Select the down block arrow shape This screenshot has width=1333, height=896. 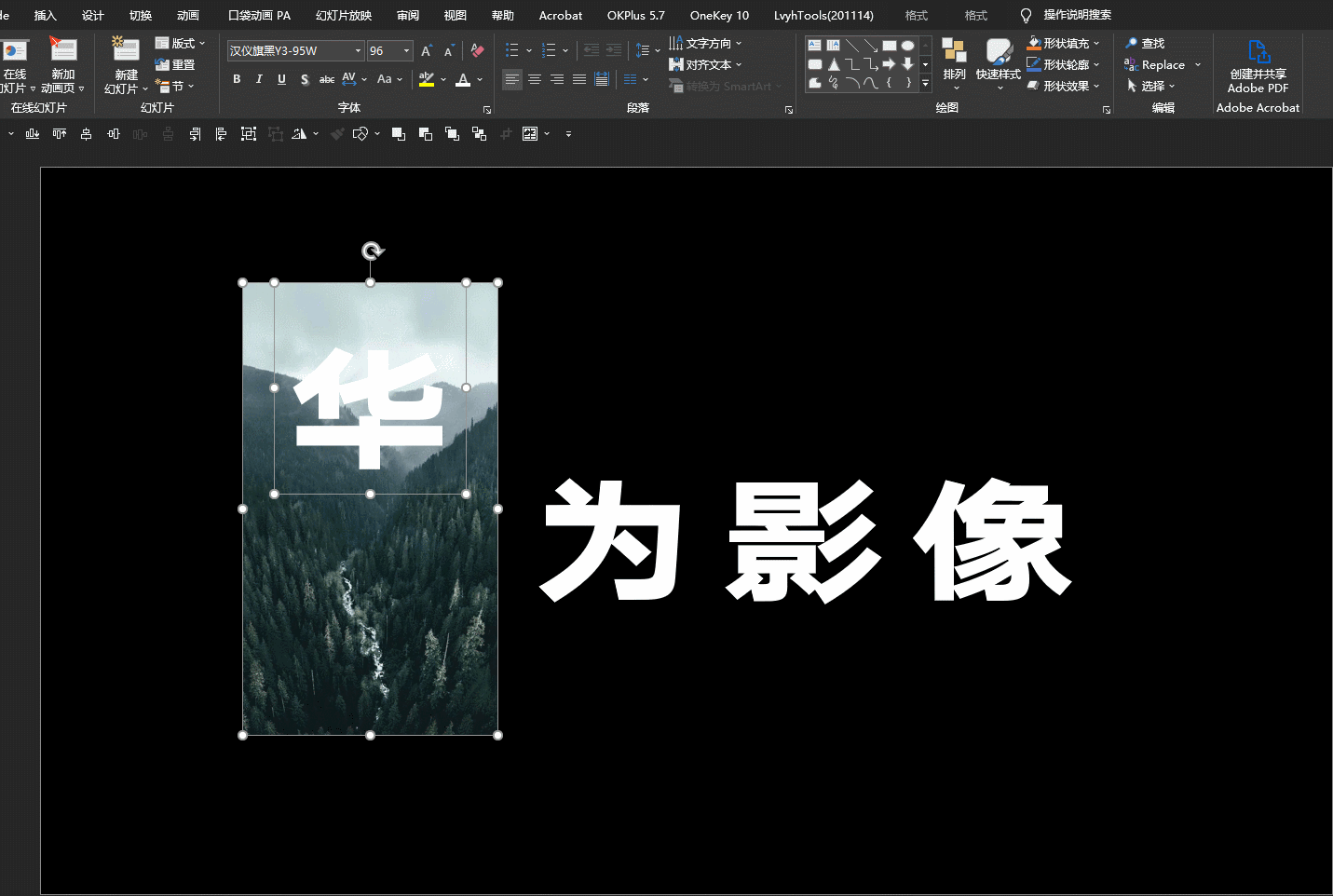(x=907, y=64)
